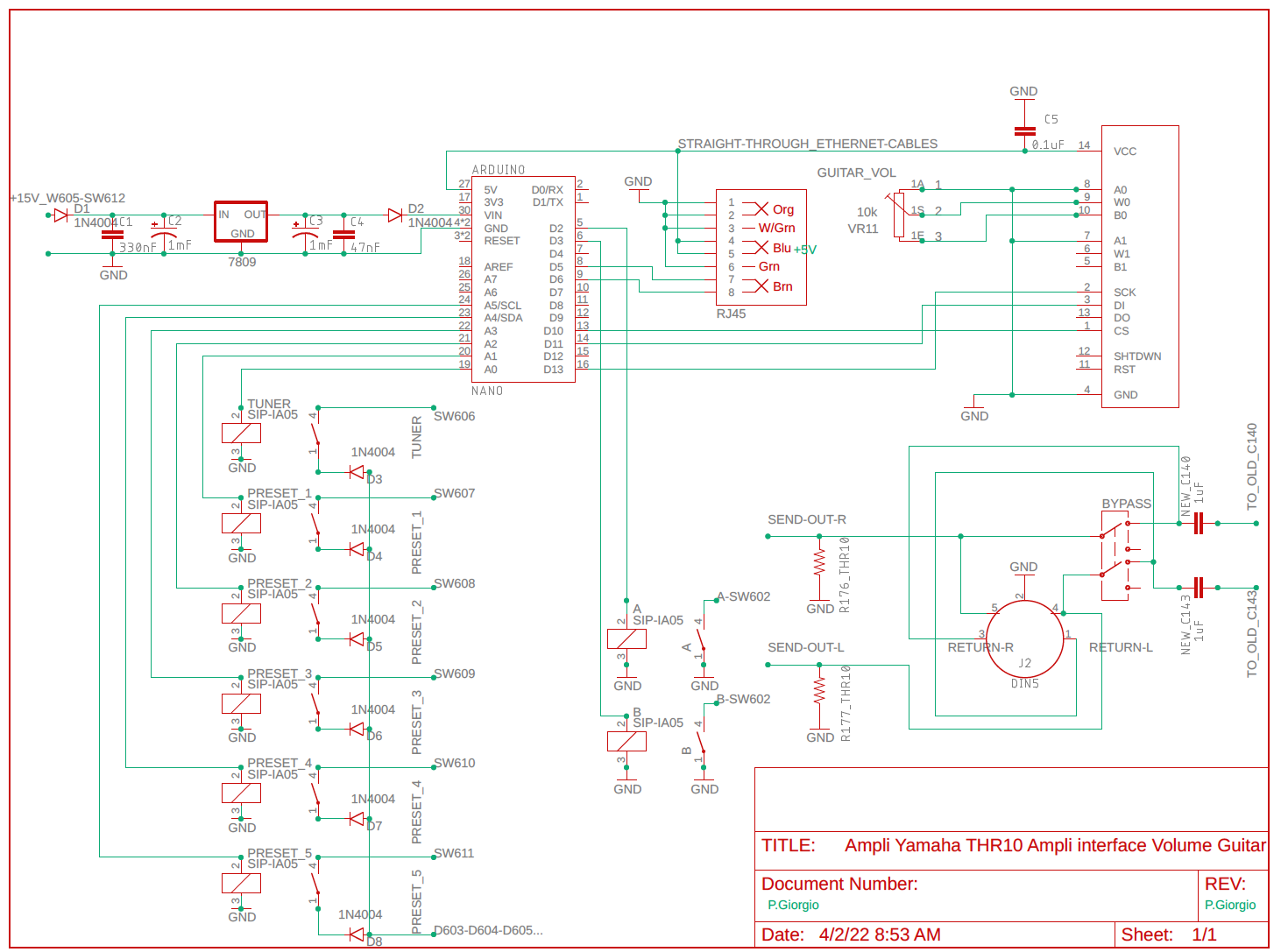Click the PRESET_4 relay coil symbol

click(x=241, y=793)
